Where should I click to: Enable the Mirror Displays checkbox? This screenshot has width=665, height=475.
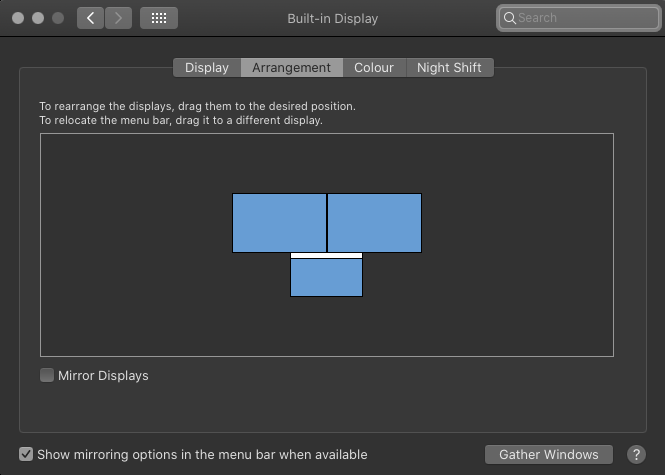click(x=47, y=375)
